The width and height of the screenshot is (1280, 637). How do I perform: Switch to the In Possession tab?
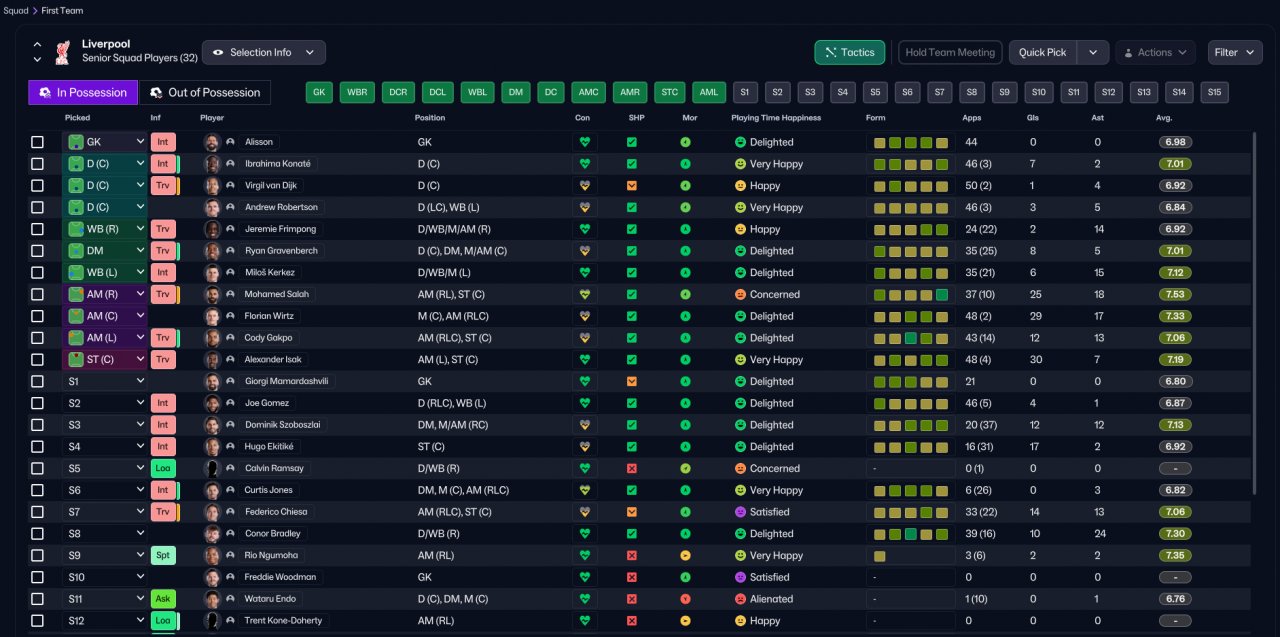pyautogui.click(x=83, y=92)
